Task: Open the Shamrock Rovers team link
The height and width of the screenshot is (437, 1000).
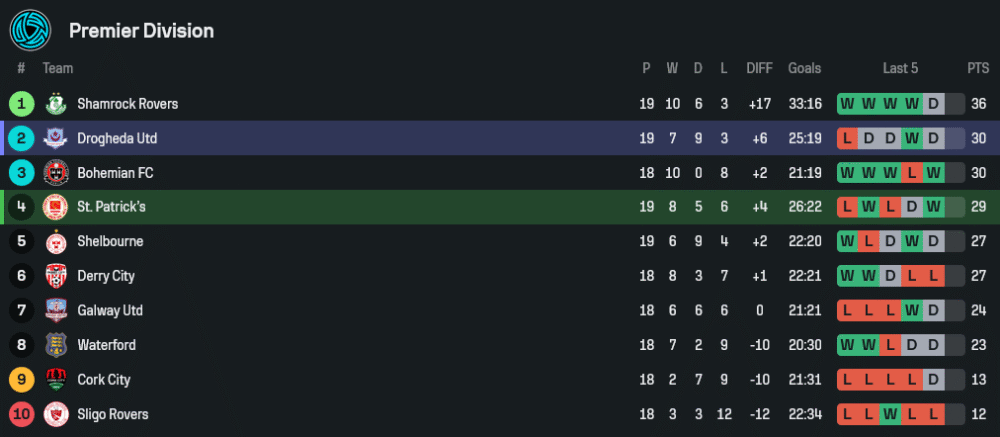Action: click(127, 104)
